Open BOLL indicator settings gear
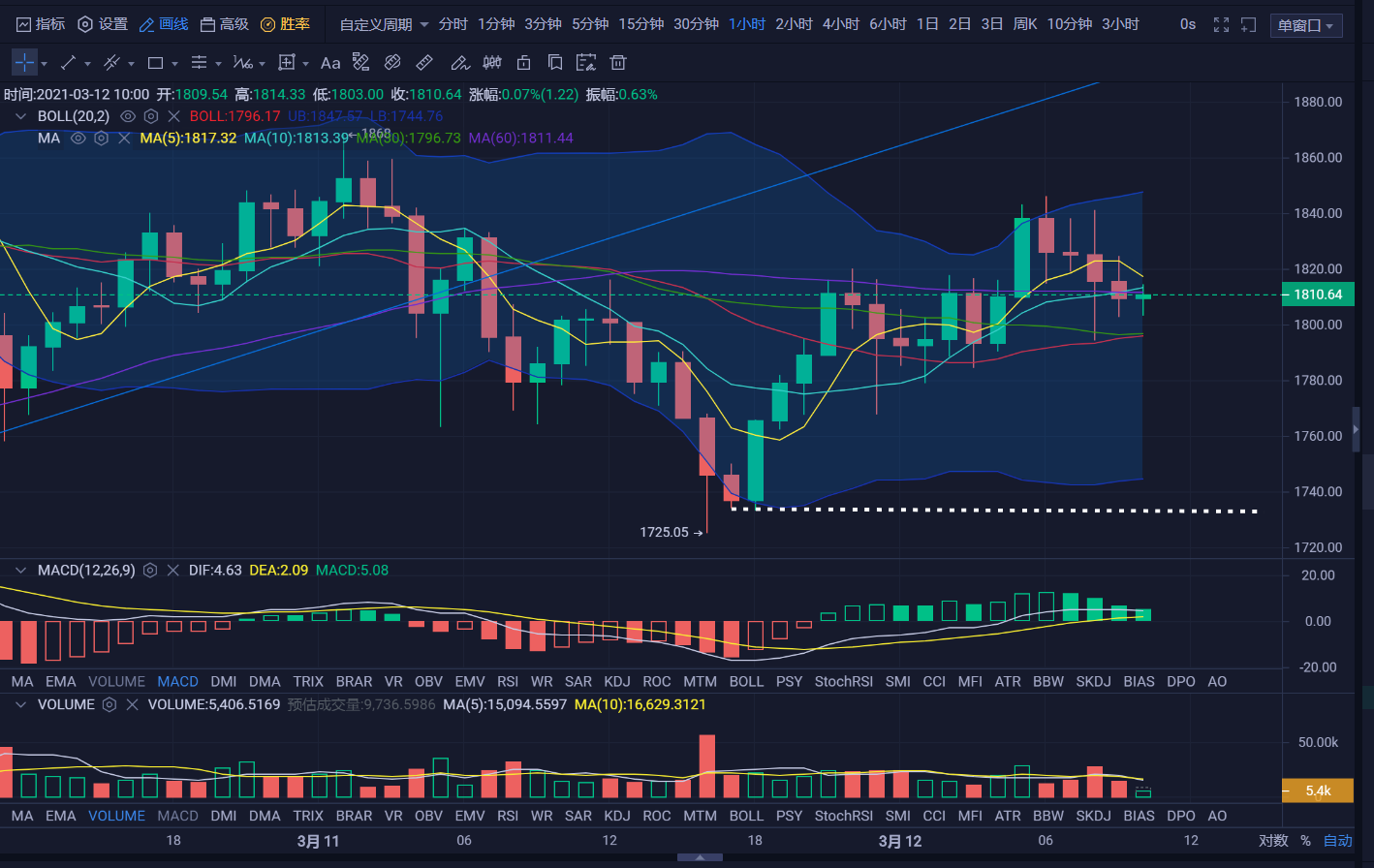This screenshot has height=868, width=1374. 151,116
